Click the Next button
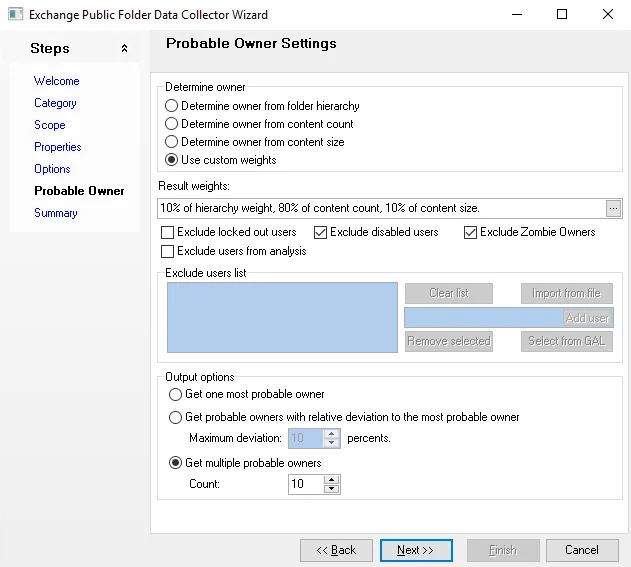The image size is (631, 567). [x=416, y=550]
